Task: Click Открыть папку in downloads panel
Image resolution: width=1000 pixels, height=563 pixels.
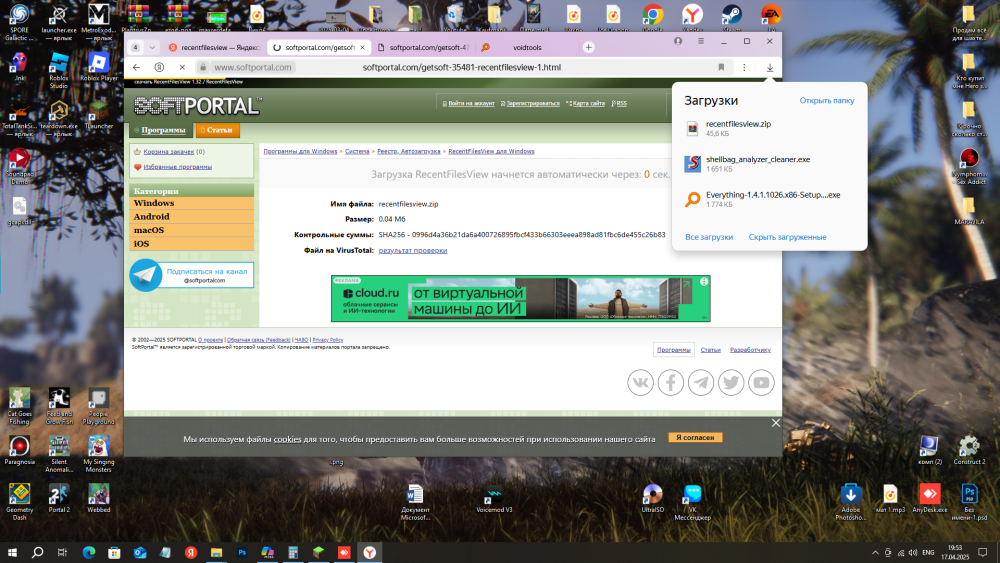Action: pos(827,101)
